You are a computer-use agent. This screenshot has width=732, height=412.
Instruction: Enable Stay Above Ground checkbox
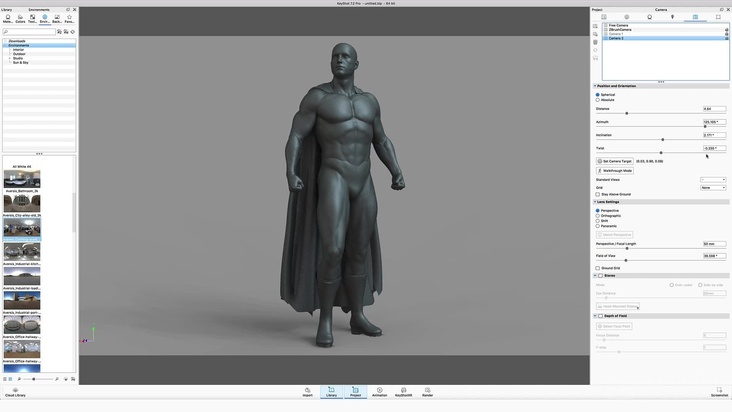click(598, 194)
